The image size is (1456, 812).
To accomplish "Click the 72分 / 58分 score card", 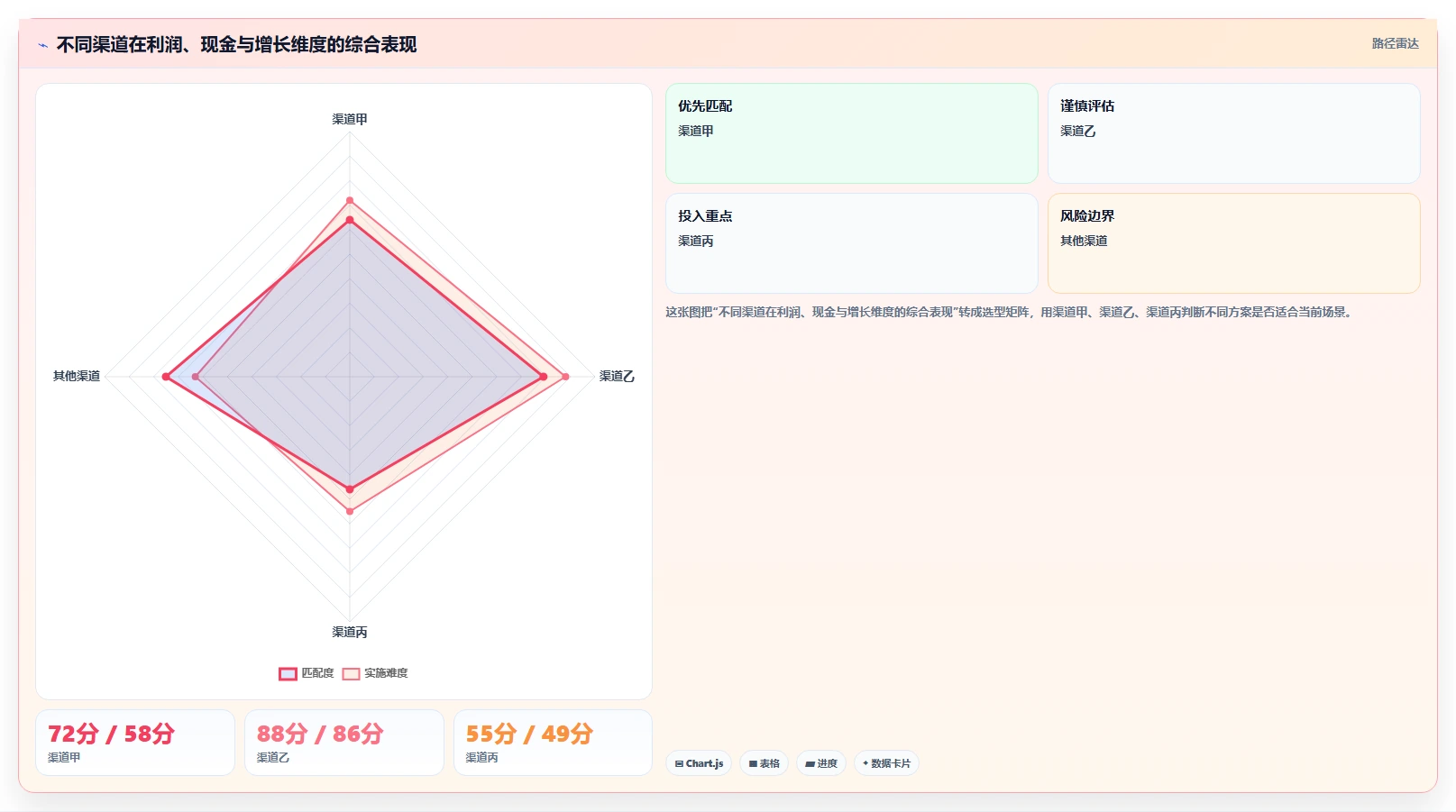I will pyautogui.click(x=135, y=743).
